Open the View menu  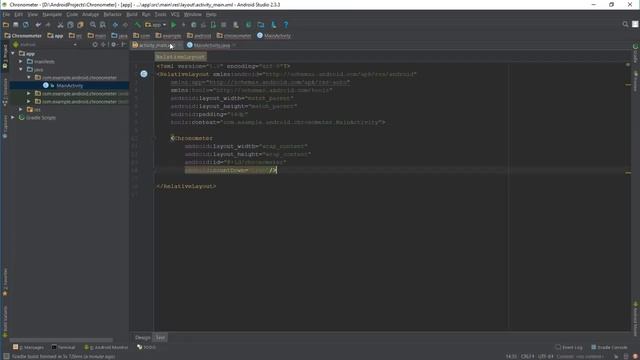coord(32,14)
